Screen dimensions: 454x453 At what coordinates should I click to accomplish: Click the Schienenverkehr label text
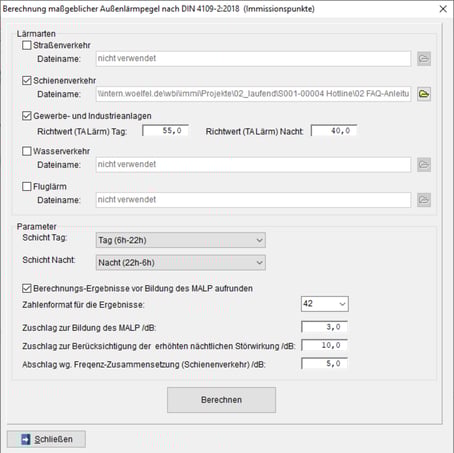pyautogui.click(x=64, y=81)
